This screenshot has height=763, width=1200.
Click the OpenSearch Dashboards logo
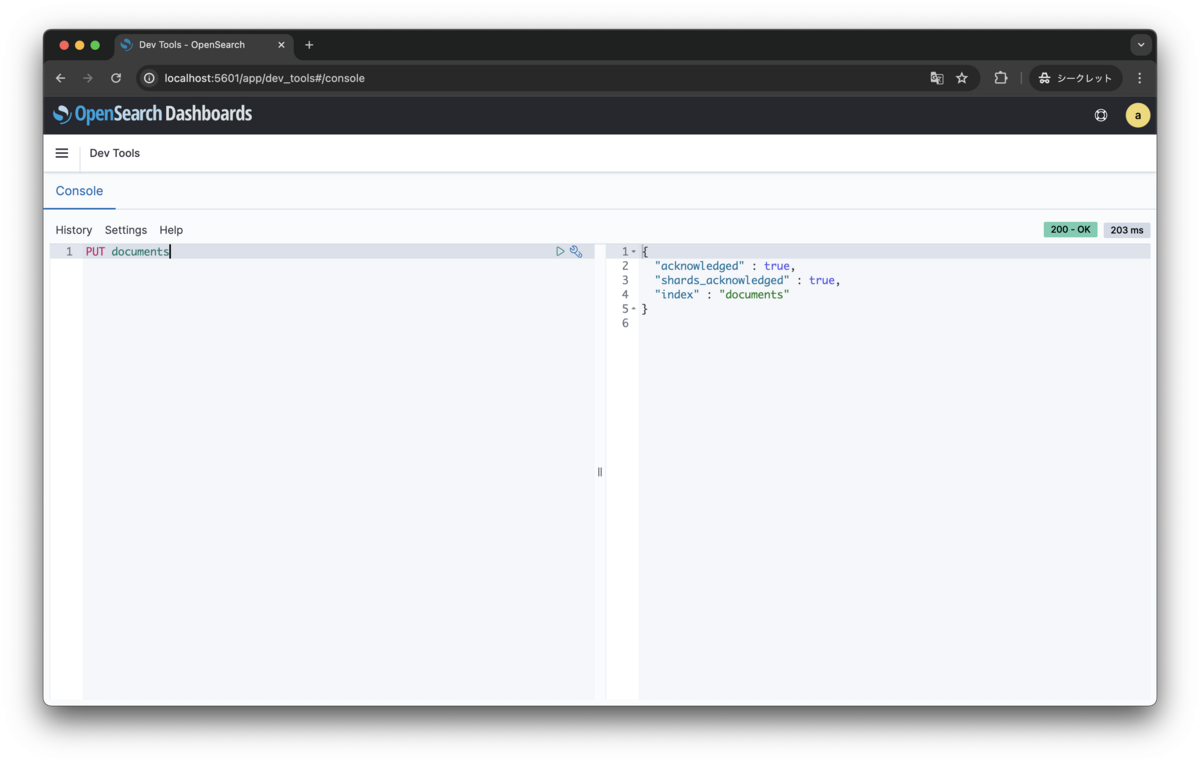click(x=152, y=114)
